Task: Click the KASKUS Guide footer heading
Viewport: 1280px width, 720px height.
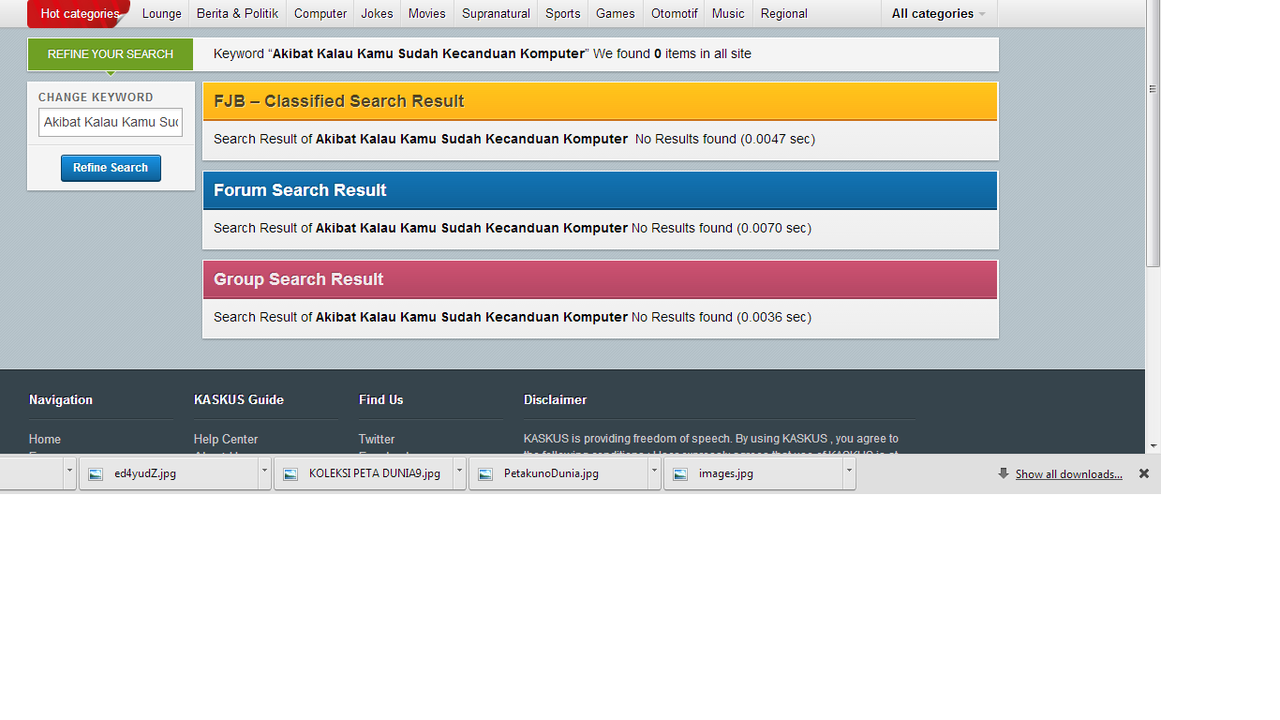Action: click(x=239, y=400)
